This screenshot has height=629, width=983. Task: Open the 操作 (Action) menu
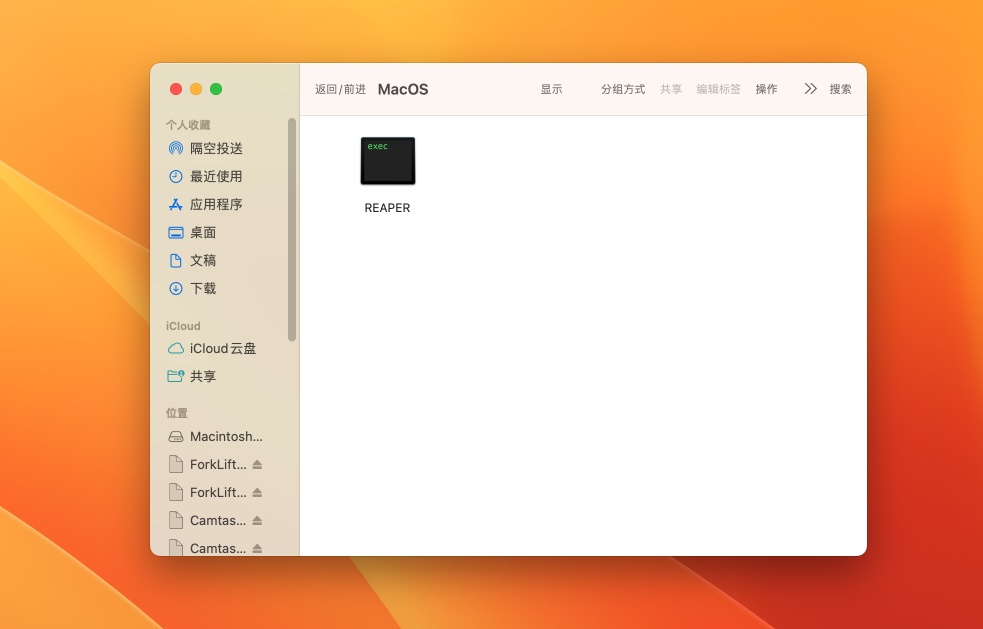click(x=766, y=89)
